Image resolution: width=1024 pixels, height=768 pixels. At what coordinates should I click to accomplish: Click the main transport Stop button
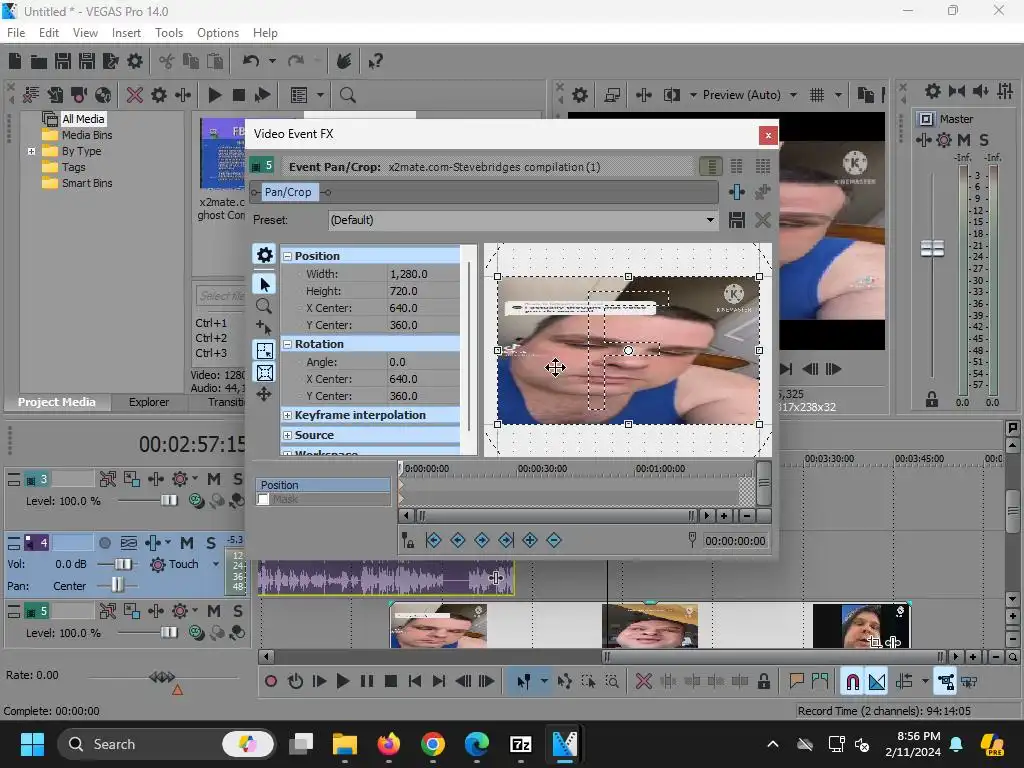click(x=391, y=682)
